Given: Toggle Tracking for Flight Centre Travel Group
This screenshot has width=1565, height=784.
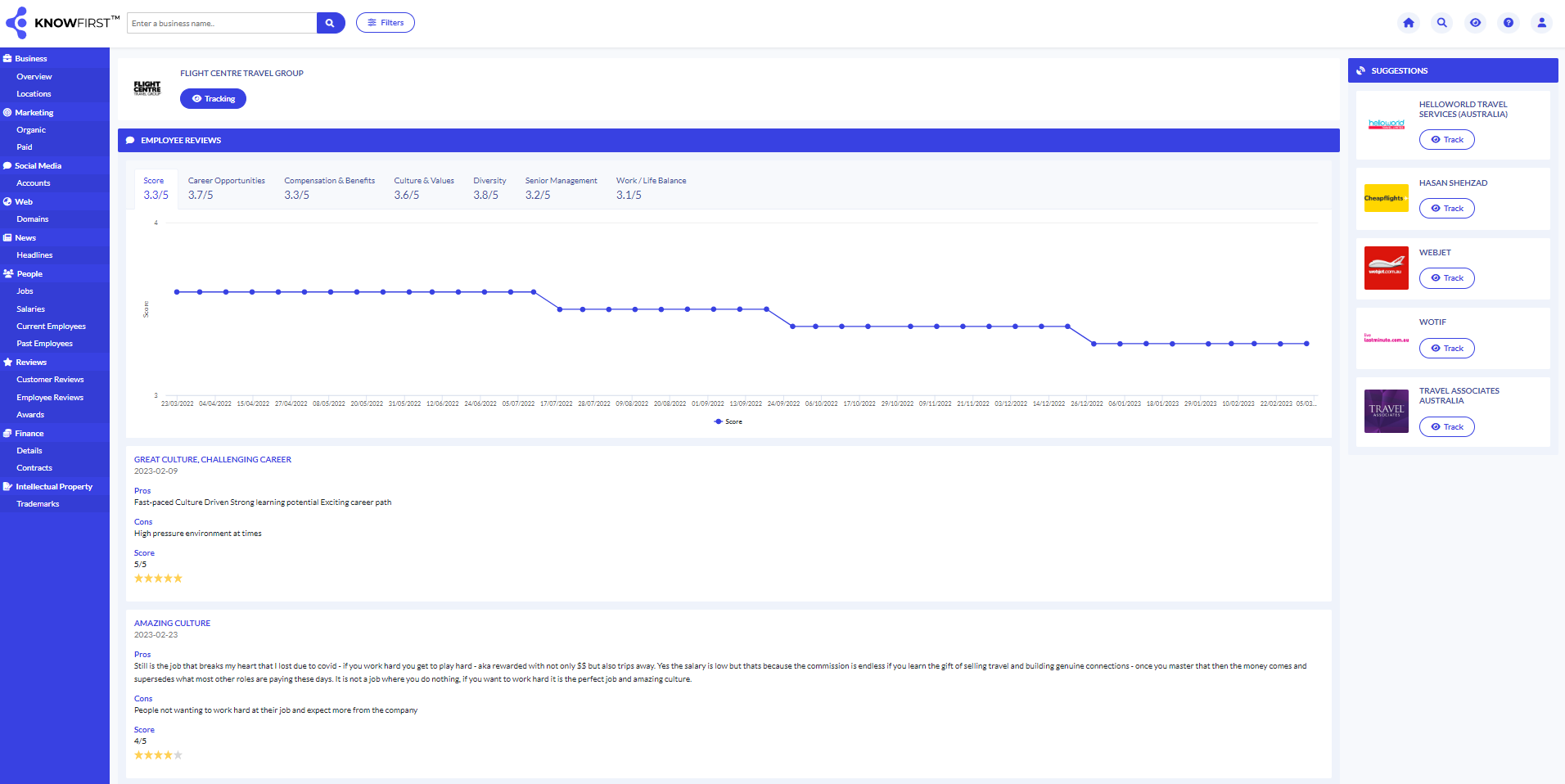Looking at the screenshot, I should click(x=213, y=98).
